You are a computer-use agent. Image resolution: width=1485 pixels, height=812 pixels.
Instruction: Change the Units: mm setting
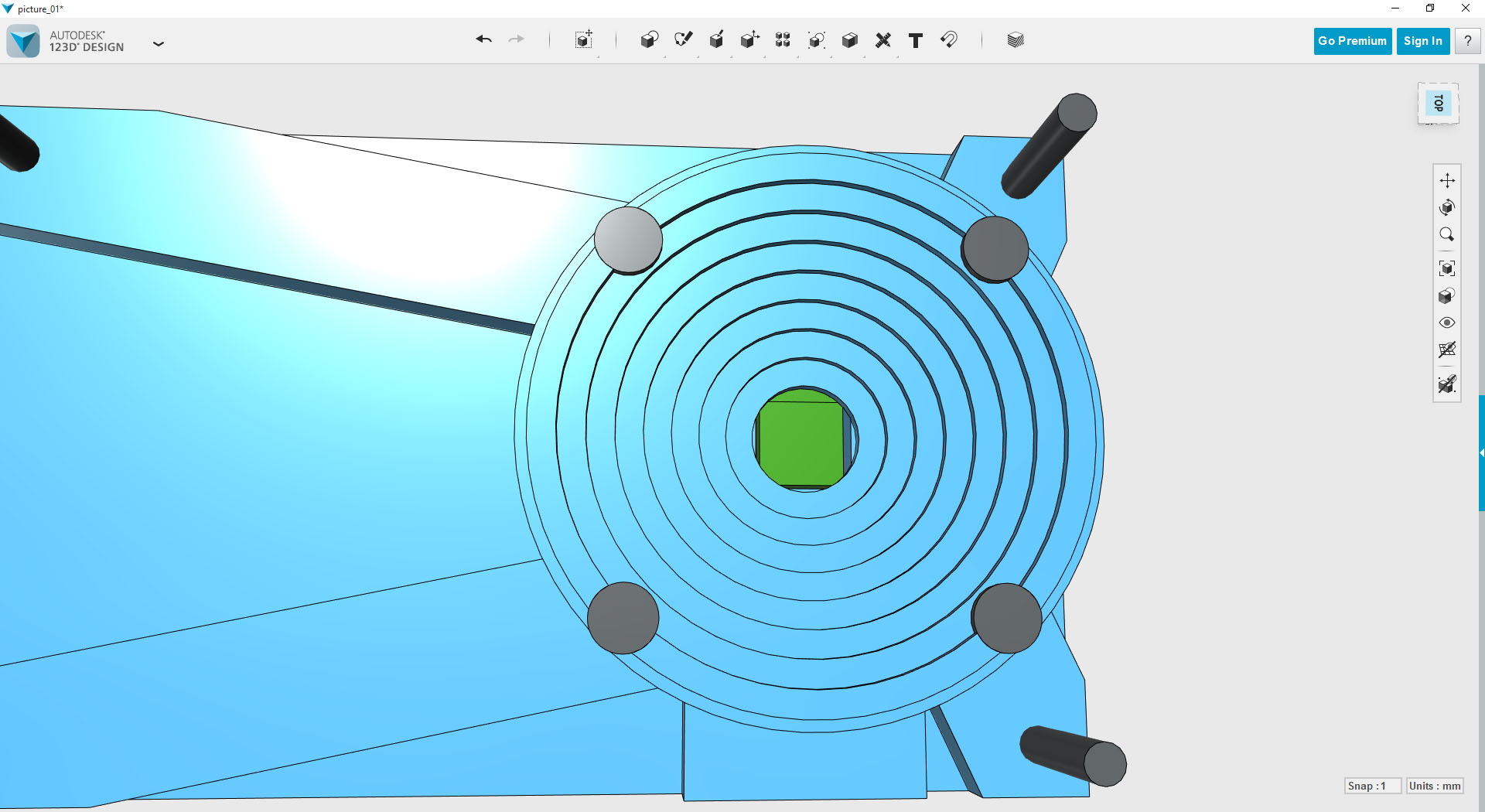1435,786
